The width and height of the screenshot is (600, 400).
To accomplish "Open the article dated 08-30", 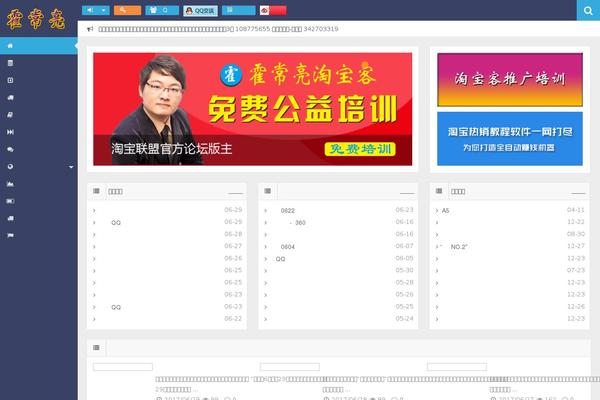I will [x=510, y=234].
